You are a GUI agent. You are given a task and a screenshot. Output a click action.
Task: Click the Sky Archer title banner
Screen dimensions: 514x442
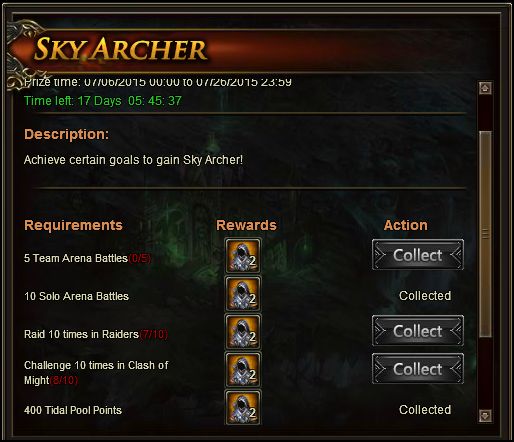coord(121,49)
